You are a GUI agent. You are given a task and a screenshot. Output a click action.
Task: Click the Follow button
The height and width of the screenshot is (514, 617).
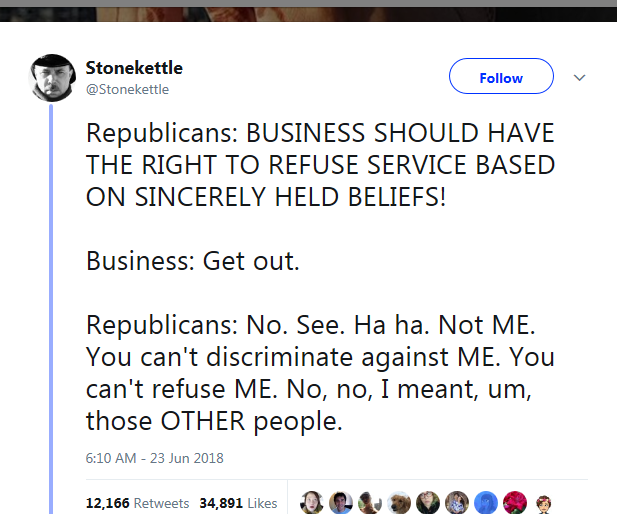501,78
